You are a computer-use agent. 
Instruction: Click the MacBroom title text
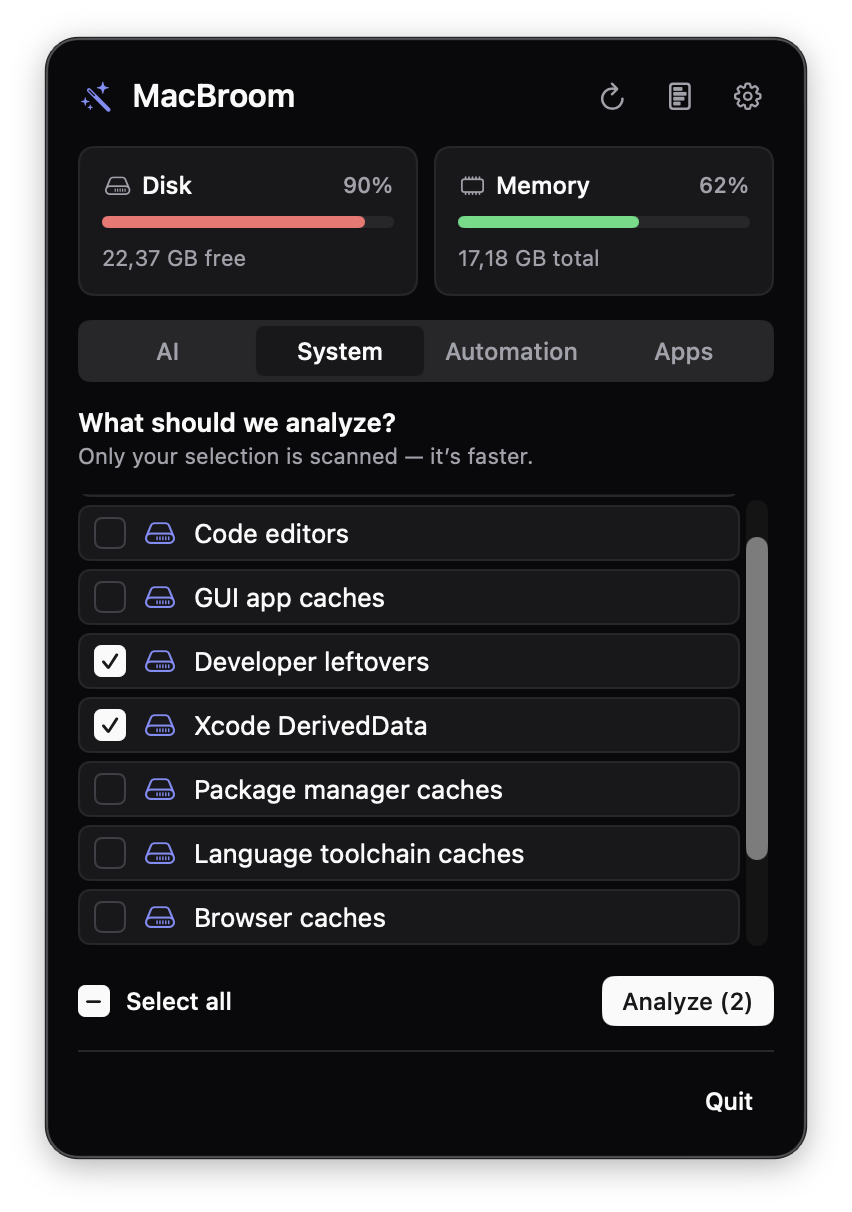pyautogui.click(x=214, y=97)
